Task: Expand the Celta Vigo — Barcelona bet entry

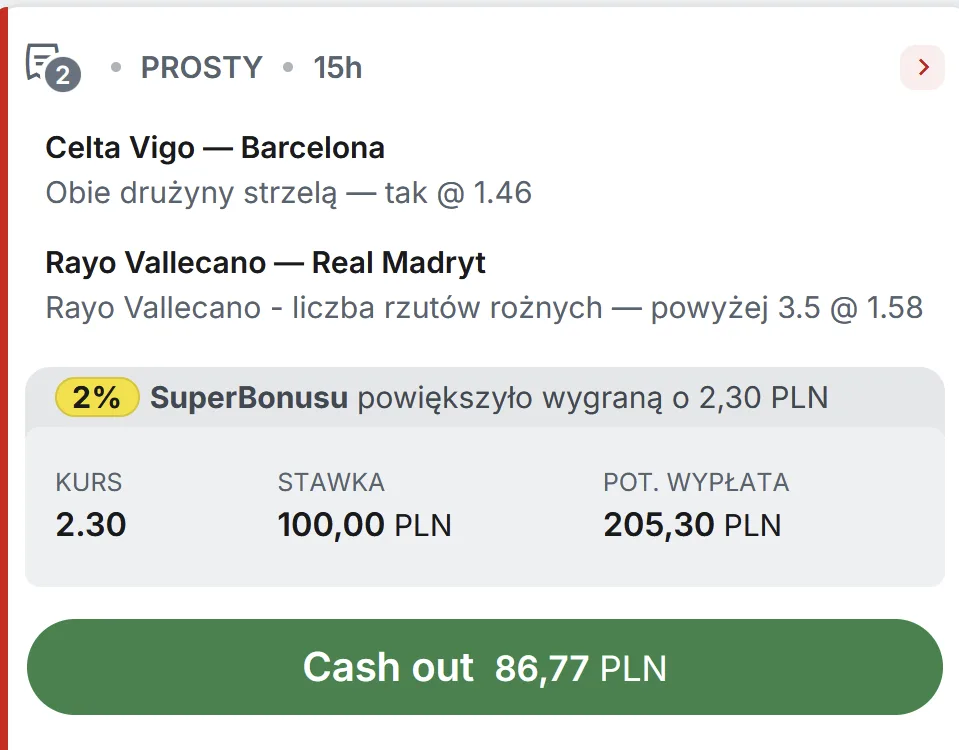Action: (x=214, y=147)
